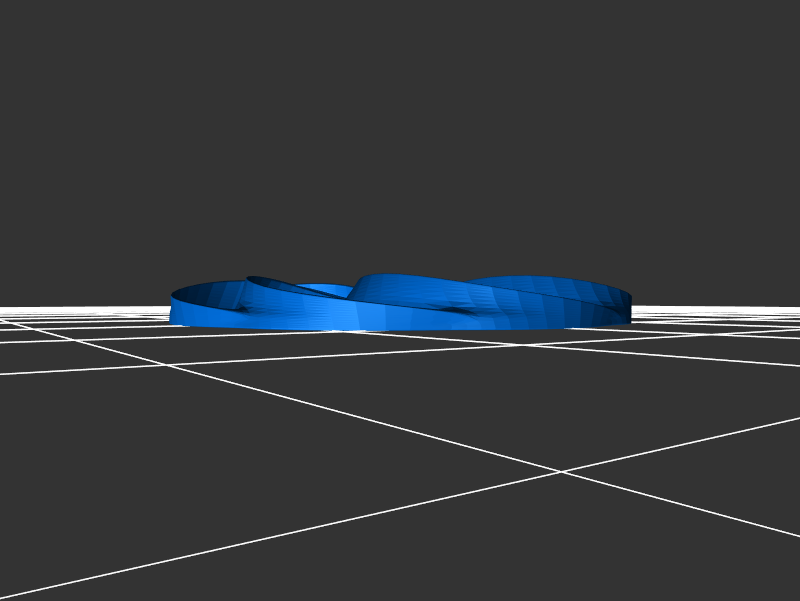
Task: Click the empty floor area at bottom center
Action: (x=400, y=560)
